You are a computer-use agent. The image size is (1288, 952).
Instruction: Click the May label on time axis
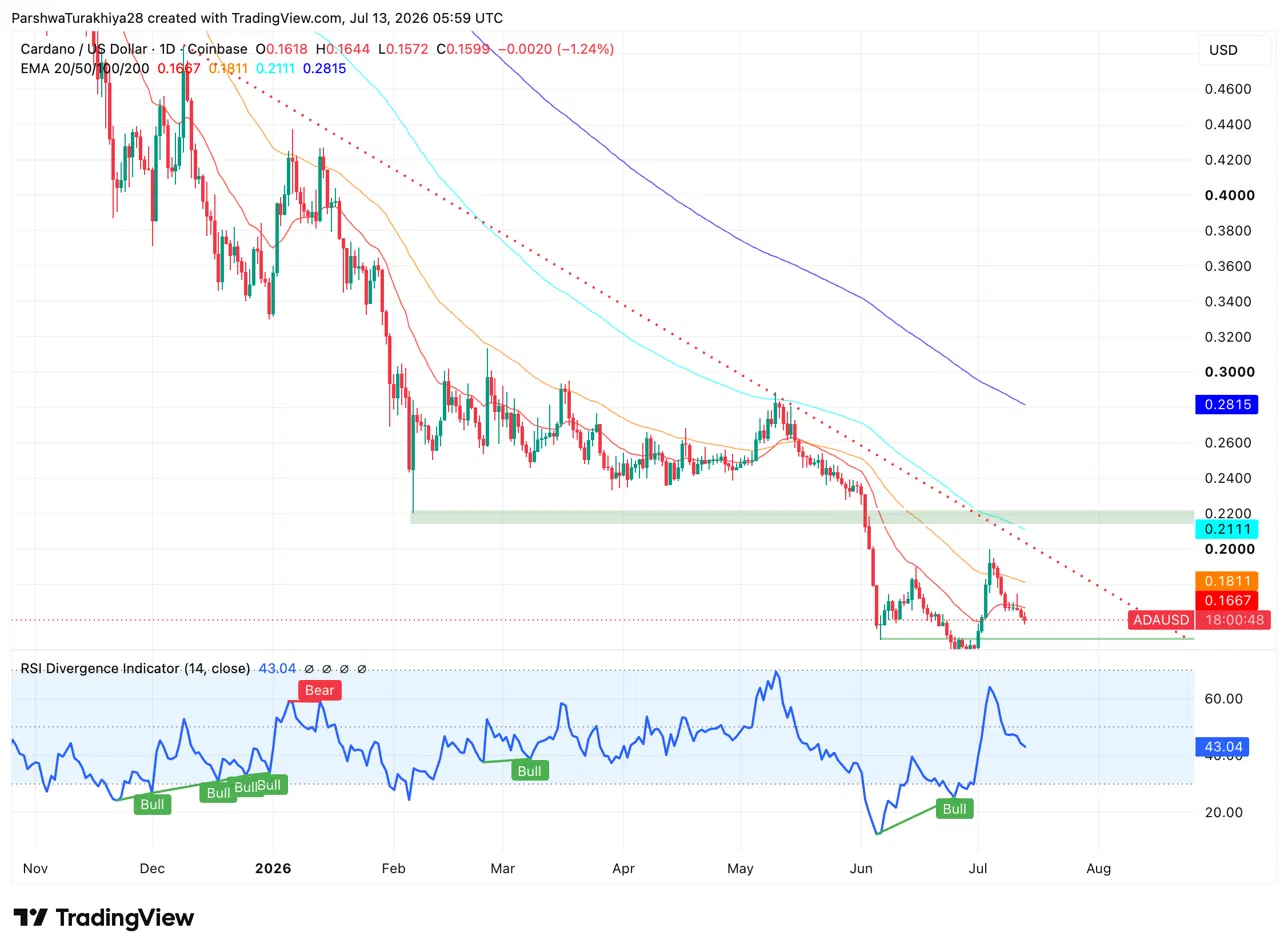[x=741, y=868]
